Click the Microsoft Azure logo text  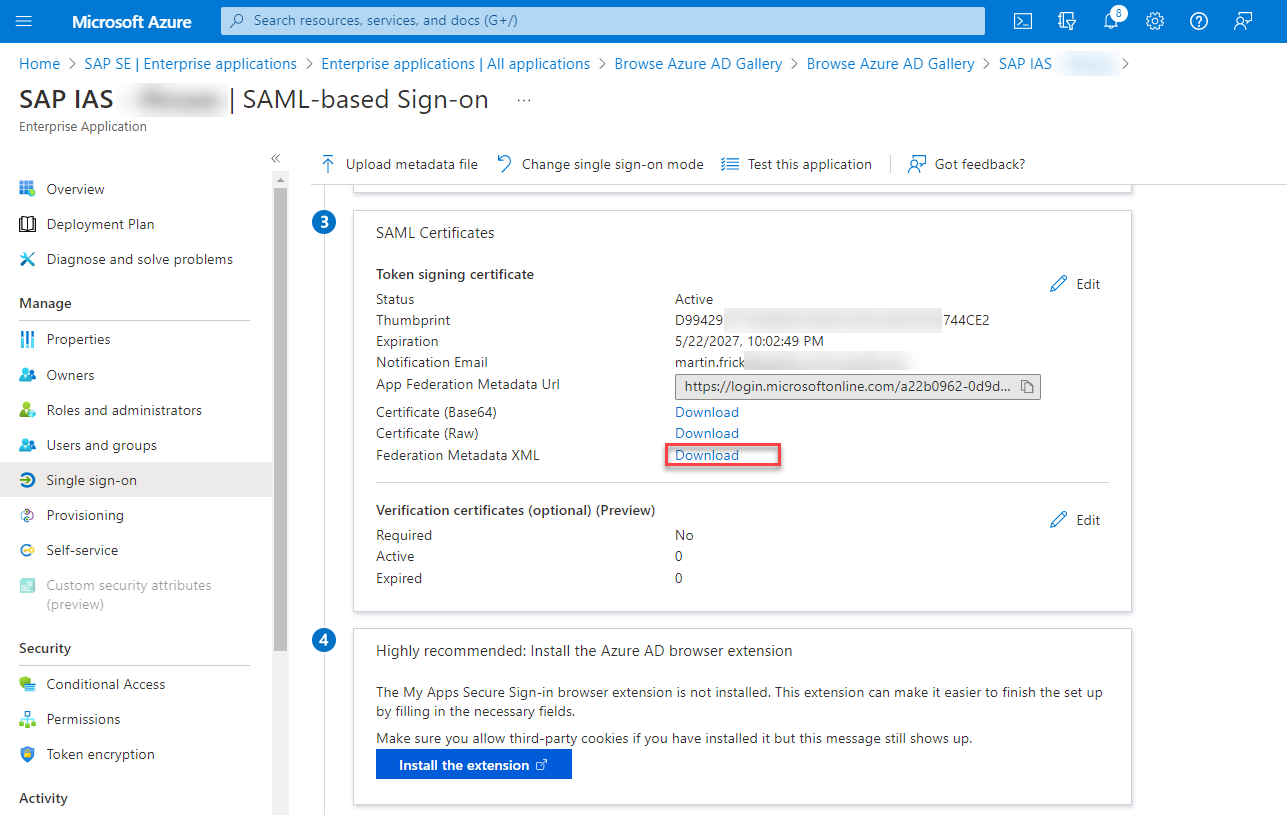pos(134,21)
